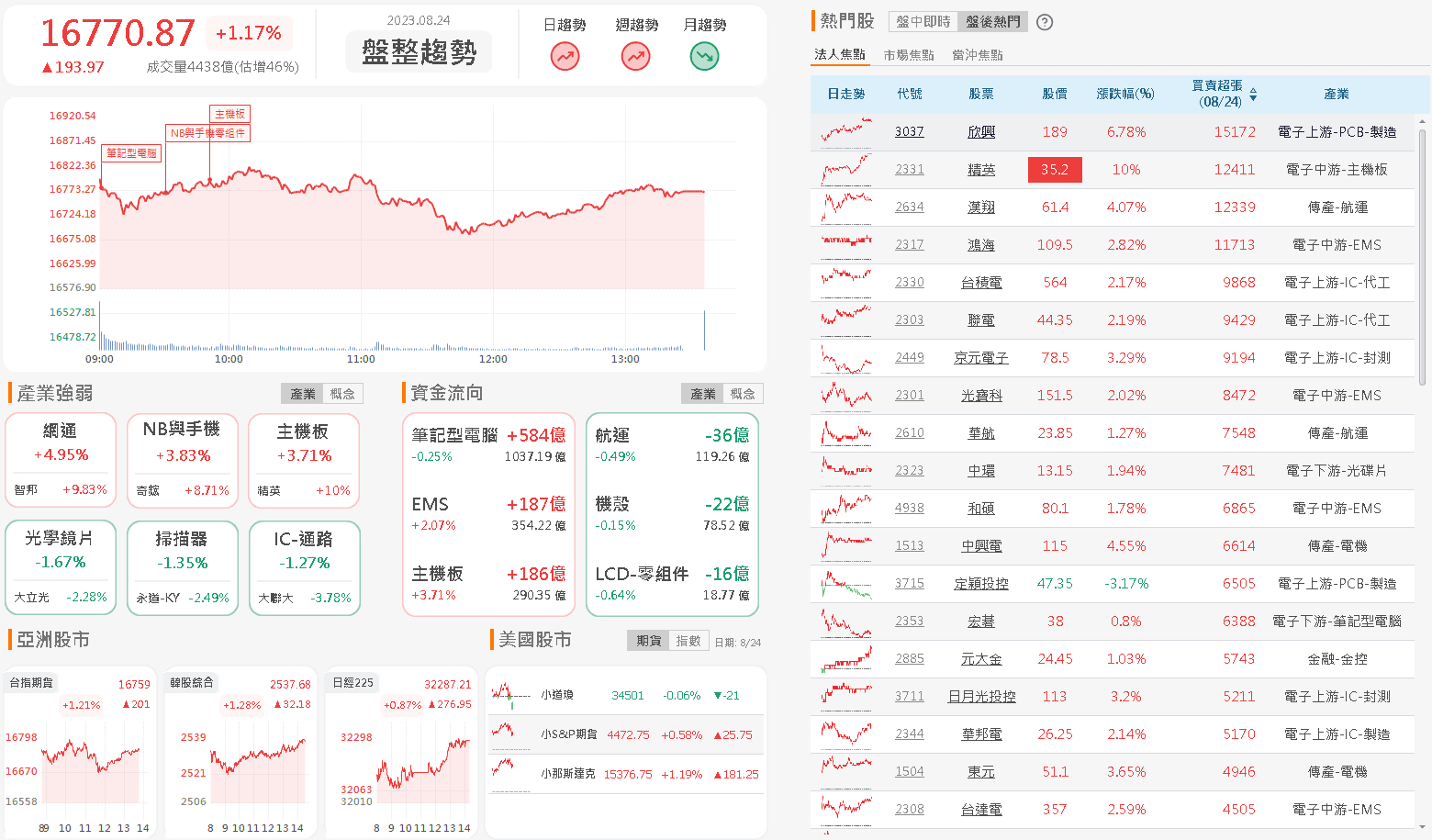The image size is (1432, 840).
Task: Open stock link 欣興
Action: [981, 132]
